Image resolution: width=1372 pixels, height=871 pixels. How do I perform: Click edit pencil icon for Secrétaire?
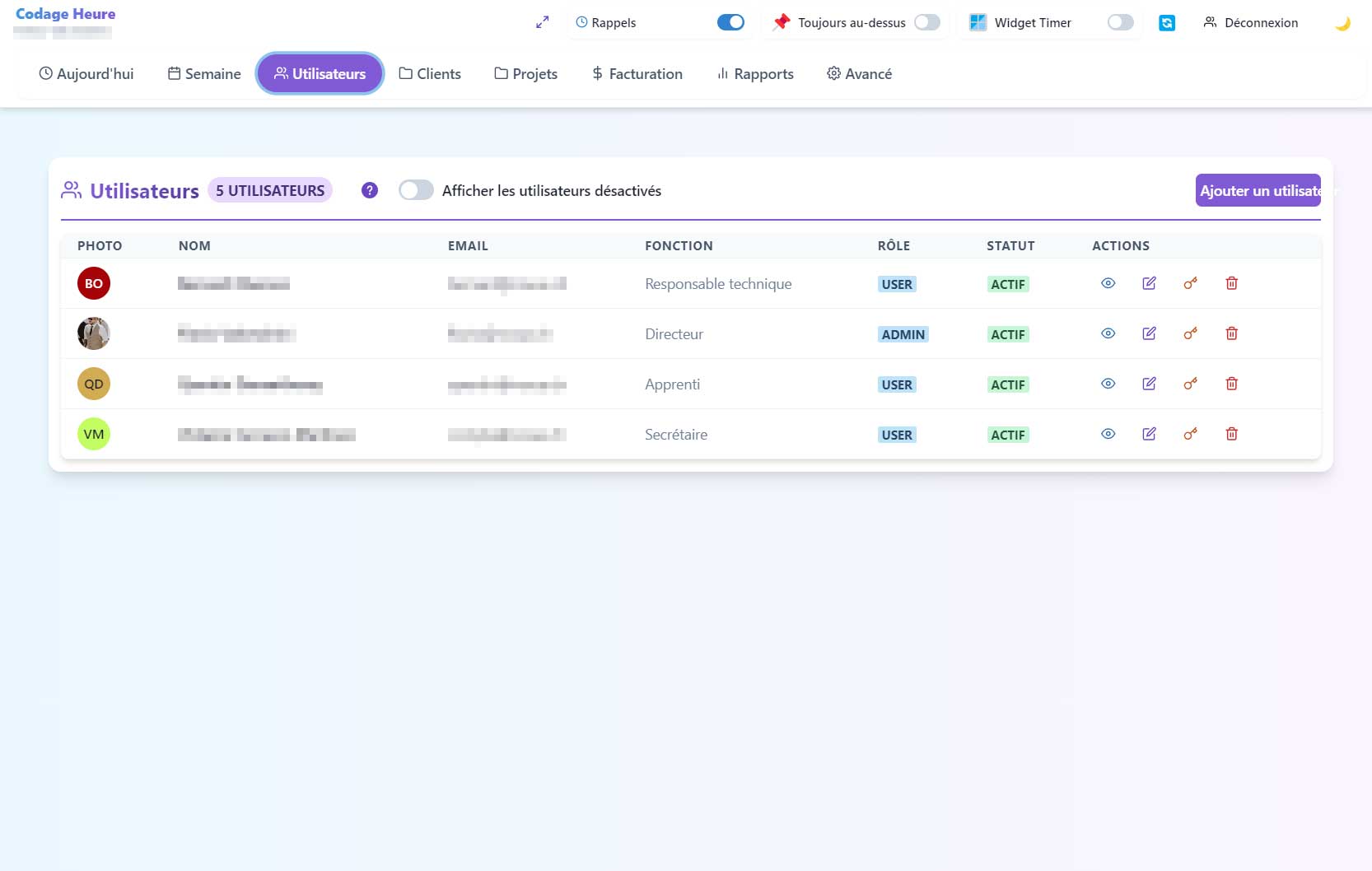[x=1149, y=434]
